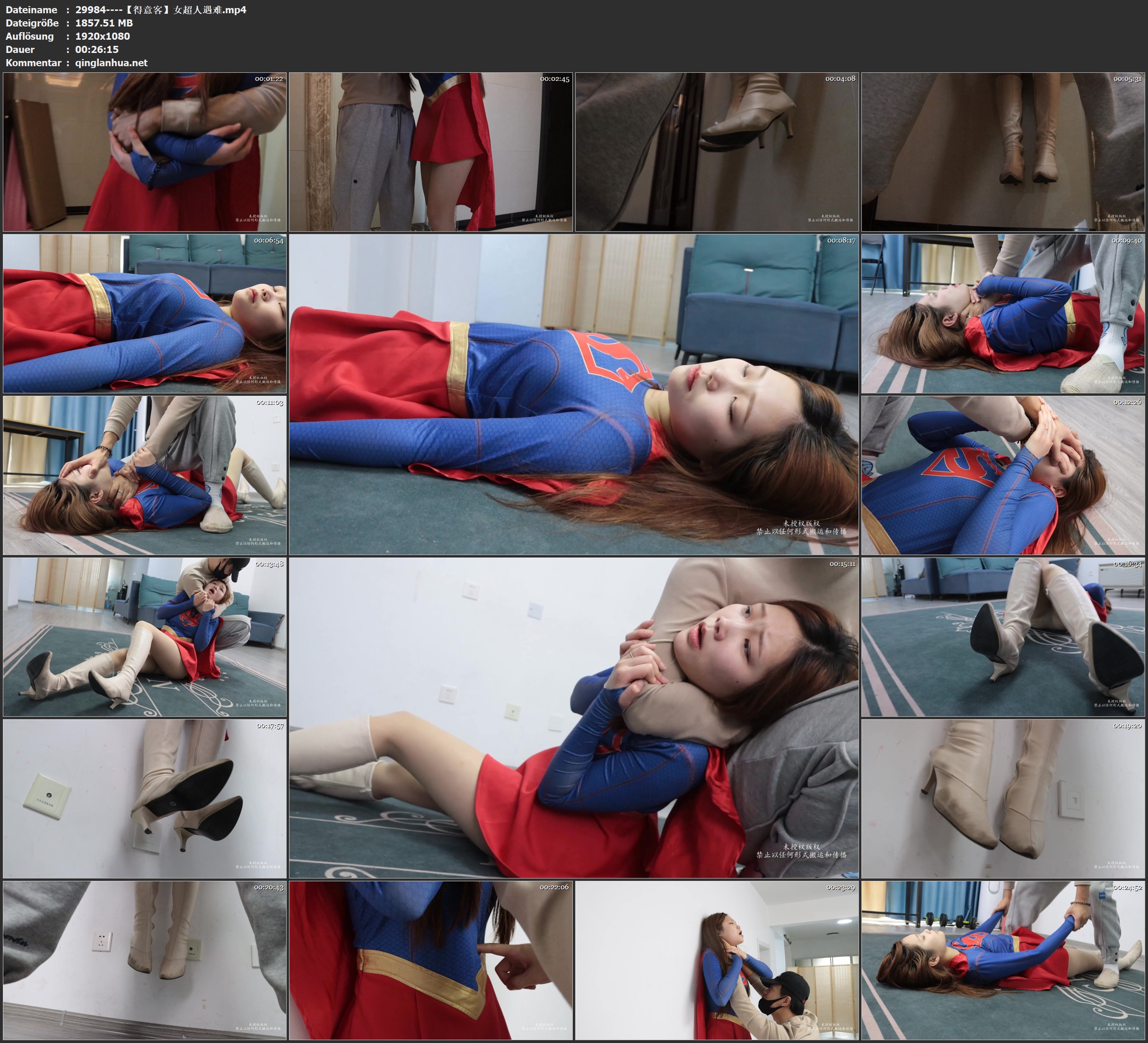The image size is (1148, 1043).
Task: Open the thumbnail marked 00:17:57
Action: (x=145, y=799)
